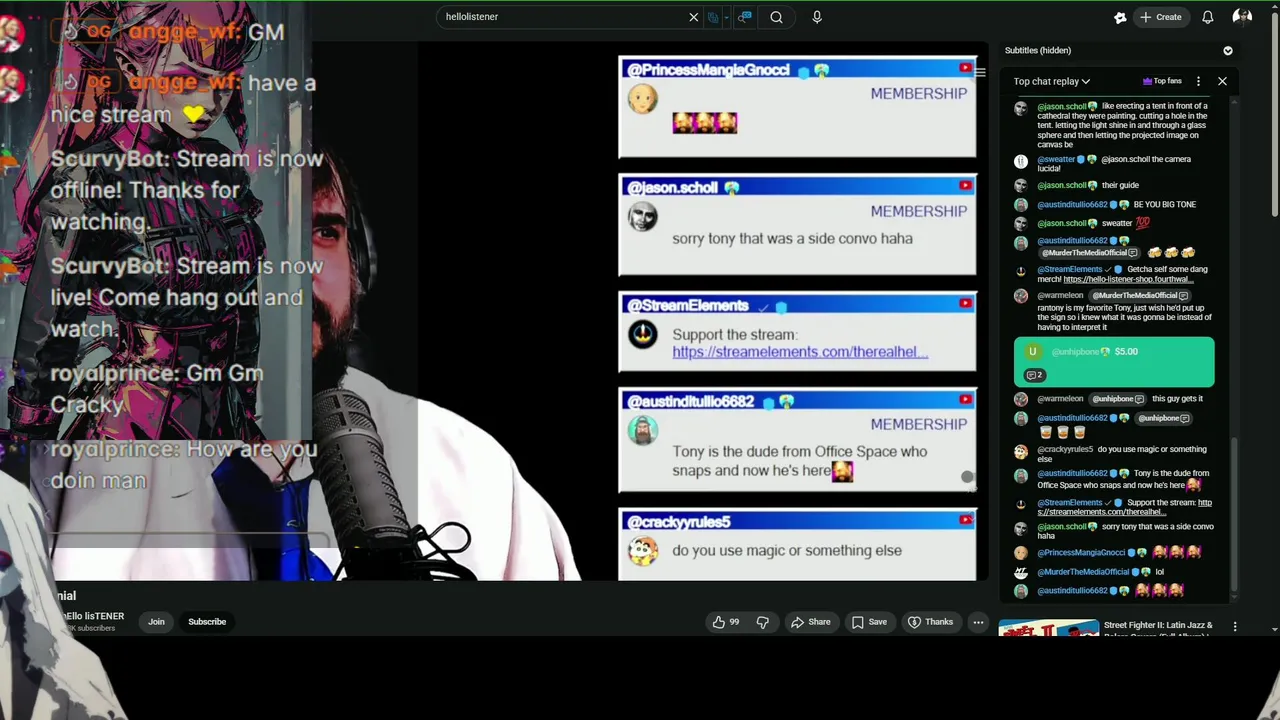Dislike the video with thumbs down
The width and height of the screenshot is (1280, 720).
763,622
